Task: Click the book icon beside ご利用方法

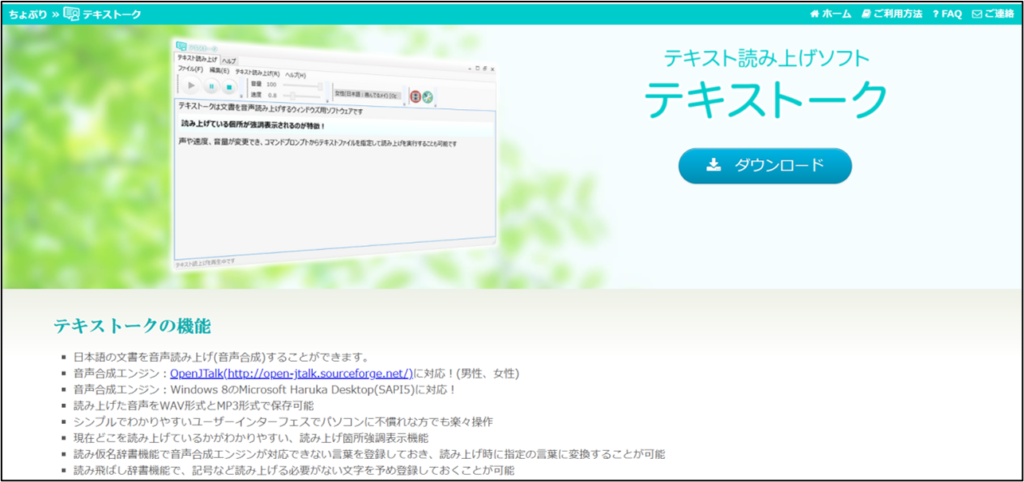Action: (x=866, y=14)
